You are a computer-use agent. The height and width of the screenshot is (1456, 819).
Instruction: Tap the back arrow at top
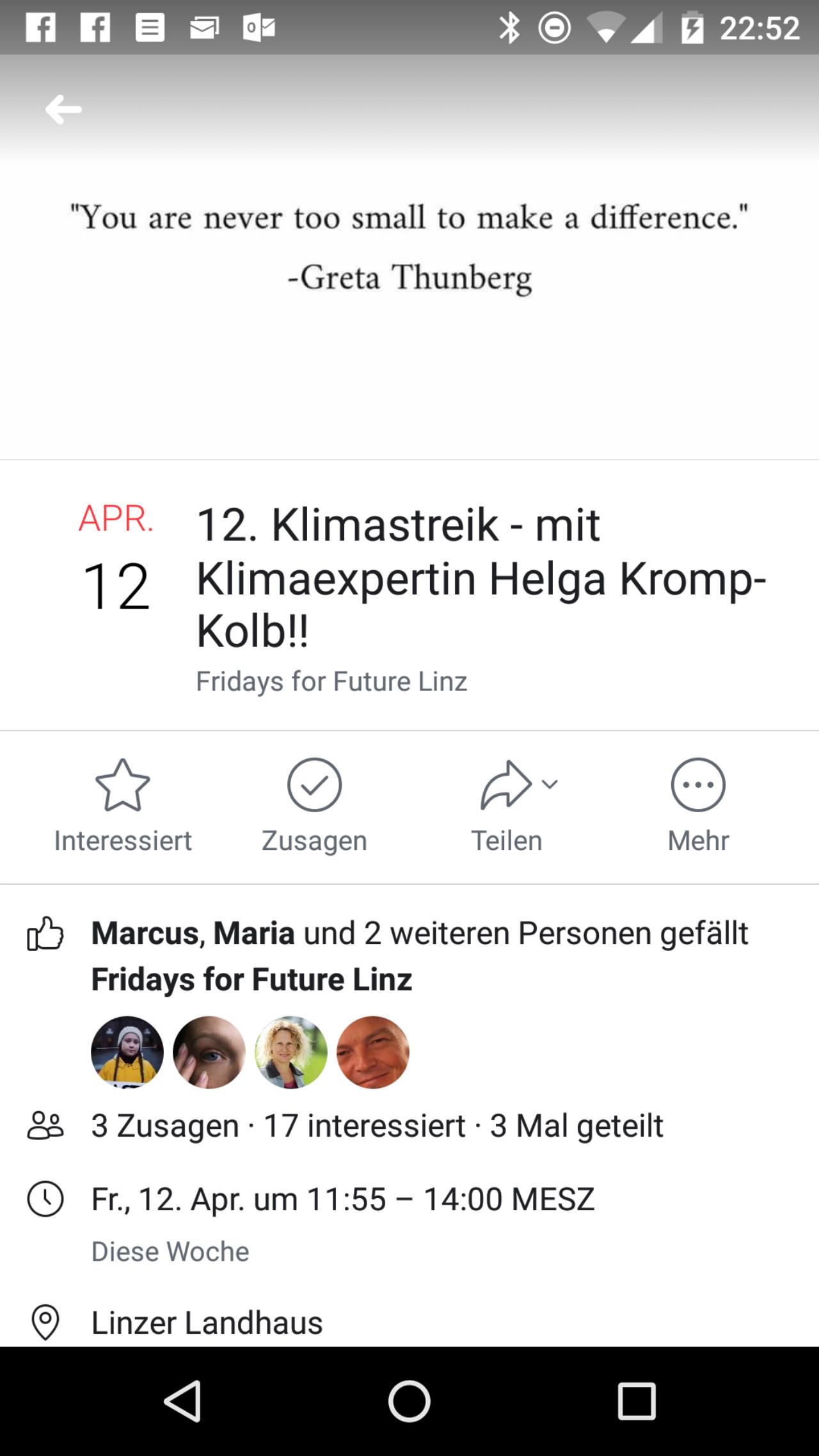pyautogui.click(x=63, y=109)
